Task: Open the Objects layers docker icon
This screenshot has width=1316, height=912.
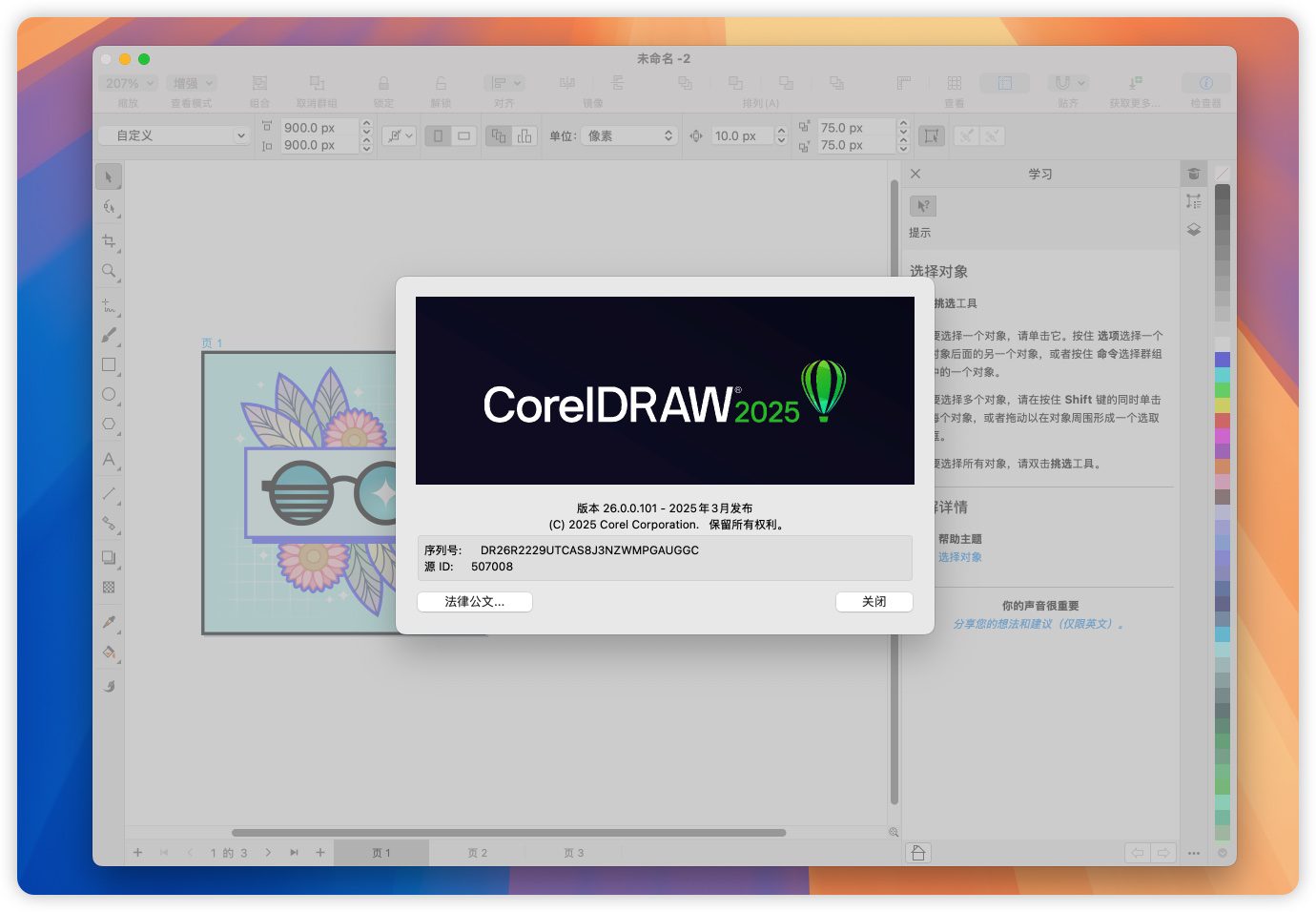Action: pyautogui.click(x=1194, y=230)
